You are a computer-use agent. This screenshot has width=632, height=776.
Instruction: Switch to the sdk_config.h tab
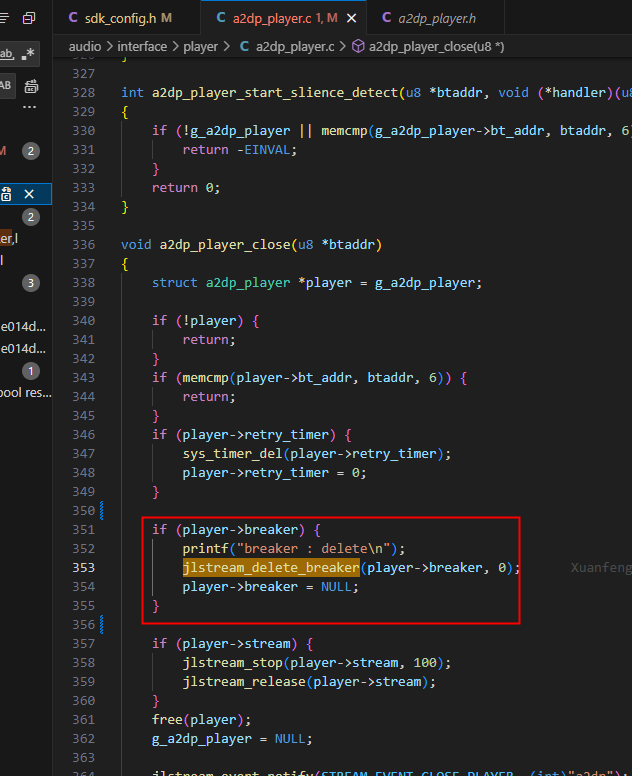tap(126, 18)
